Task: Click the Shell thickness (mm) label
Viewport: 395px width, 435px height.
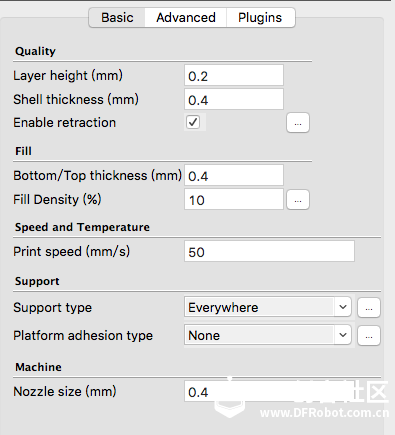Action: (76, 99)
